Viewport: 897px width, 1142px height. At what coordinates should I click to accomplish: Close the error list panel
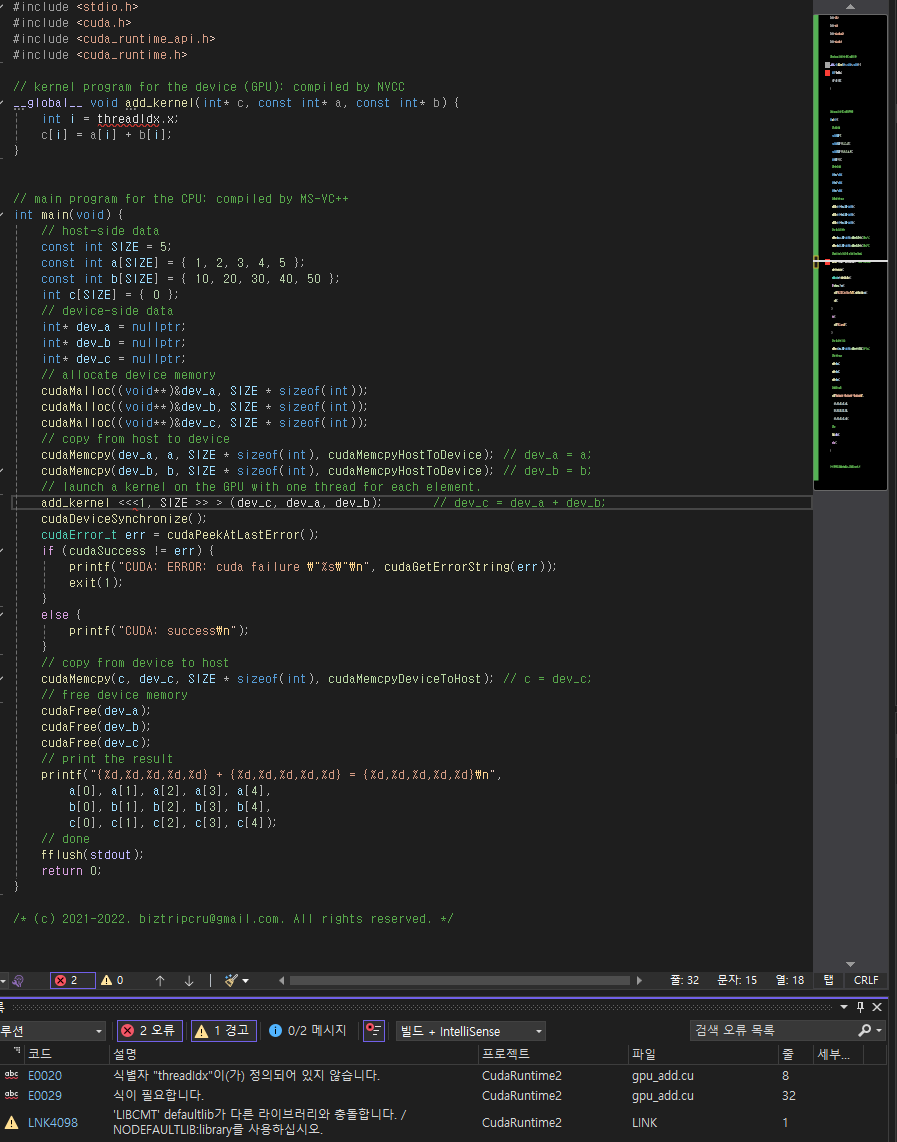pyautogui.click(x=877, y=1007)
